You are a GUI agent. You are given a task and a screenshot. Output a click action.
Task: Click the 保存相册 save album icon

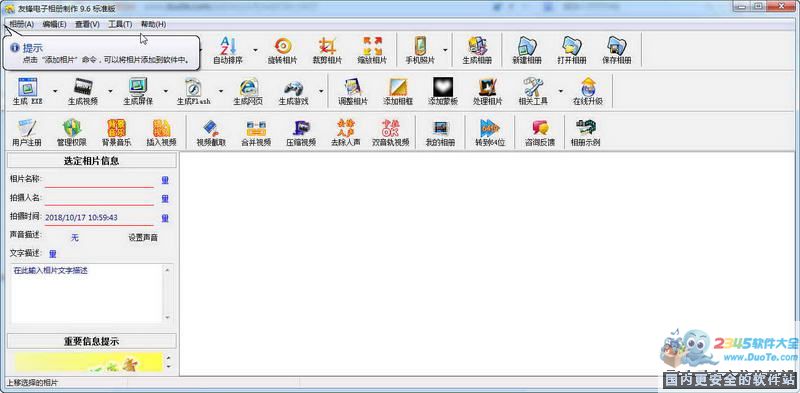coord(617,51)
